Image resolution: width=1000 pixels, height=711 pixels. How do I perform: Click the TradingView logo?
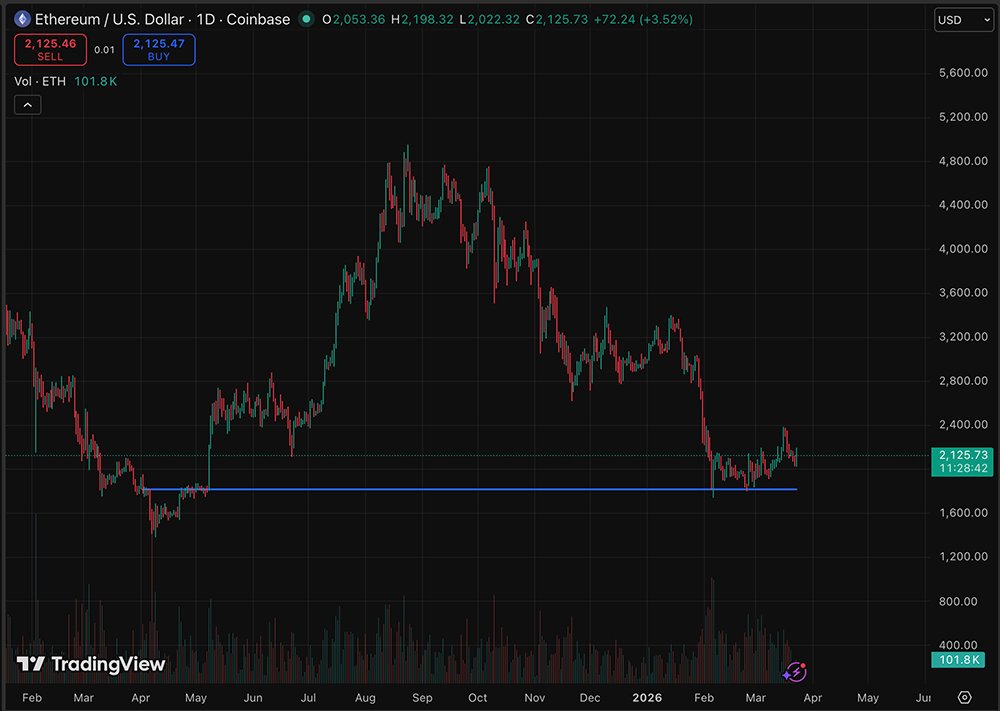pyautogui.click(x=91, y=664)
